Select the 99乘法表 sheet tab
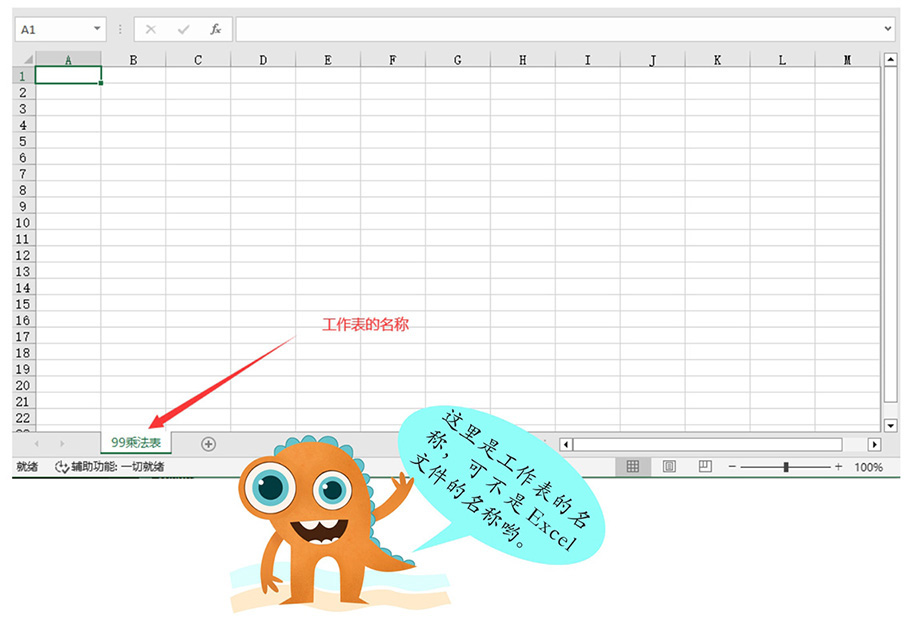This screenshot has height=626, width=908. point(136,443)
